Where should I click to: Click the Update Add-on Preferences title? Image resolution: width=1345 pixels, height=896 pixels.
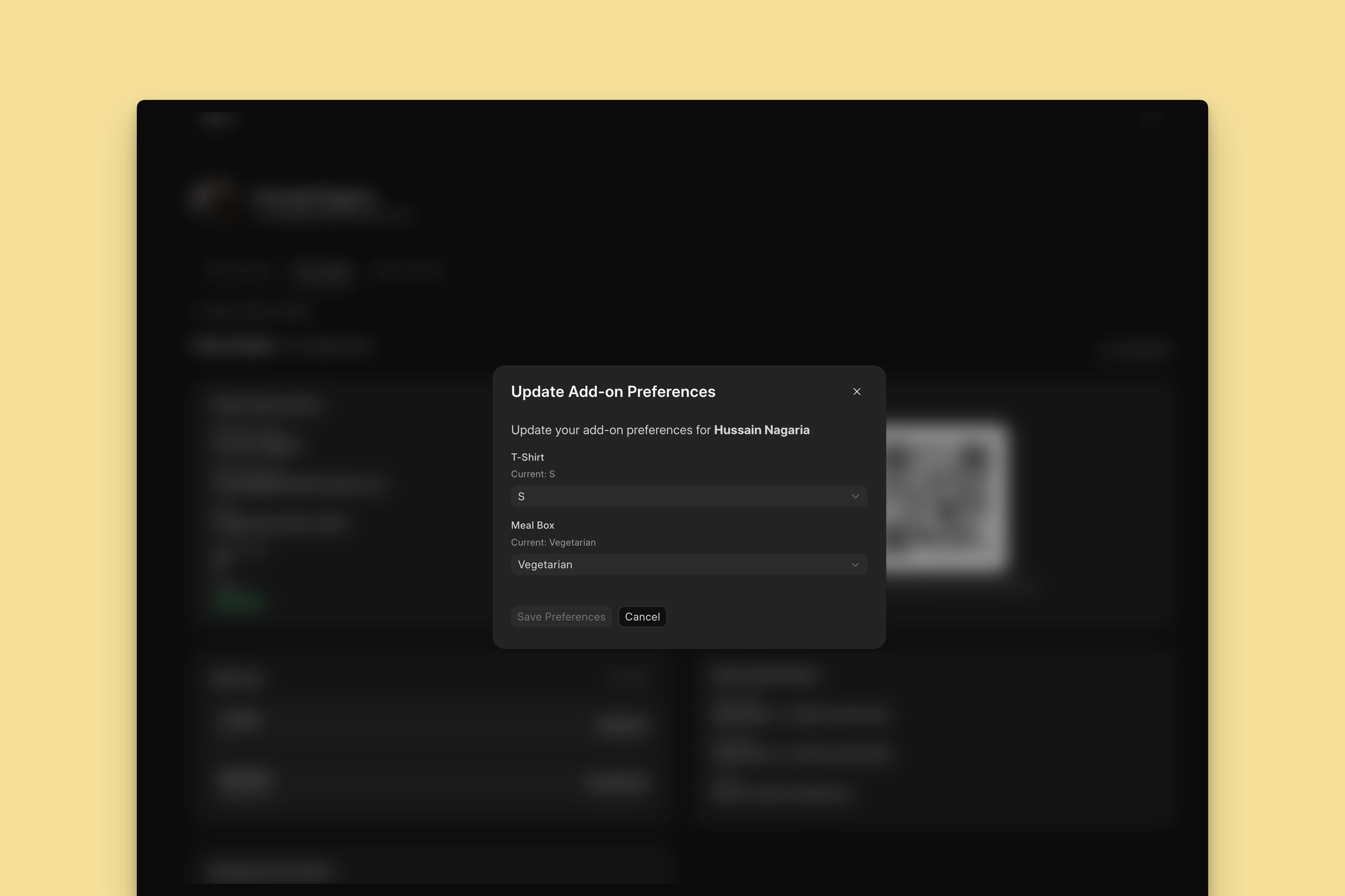click(613, 392)
